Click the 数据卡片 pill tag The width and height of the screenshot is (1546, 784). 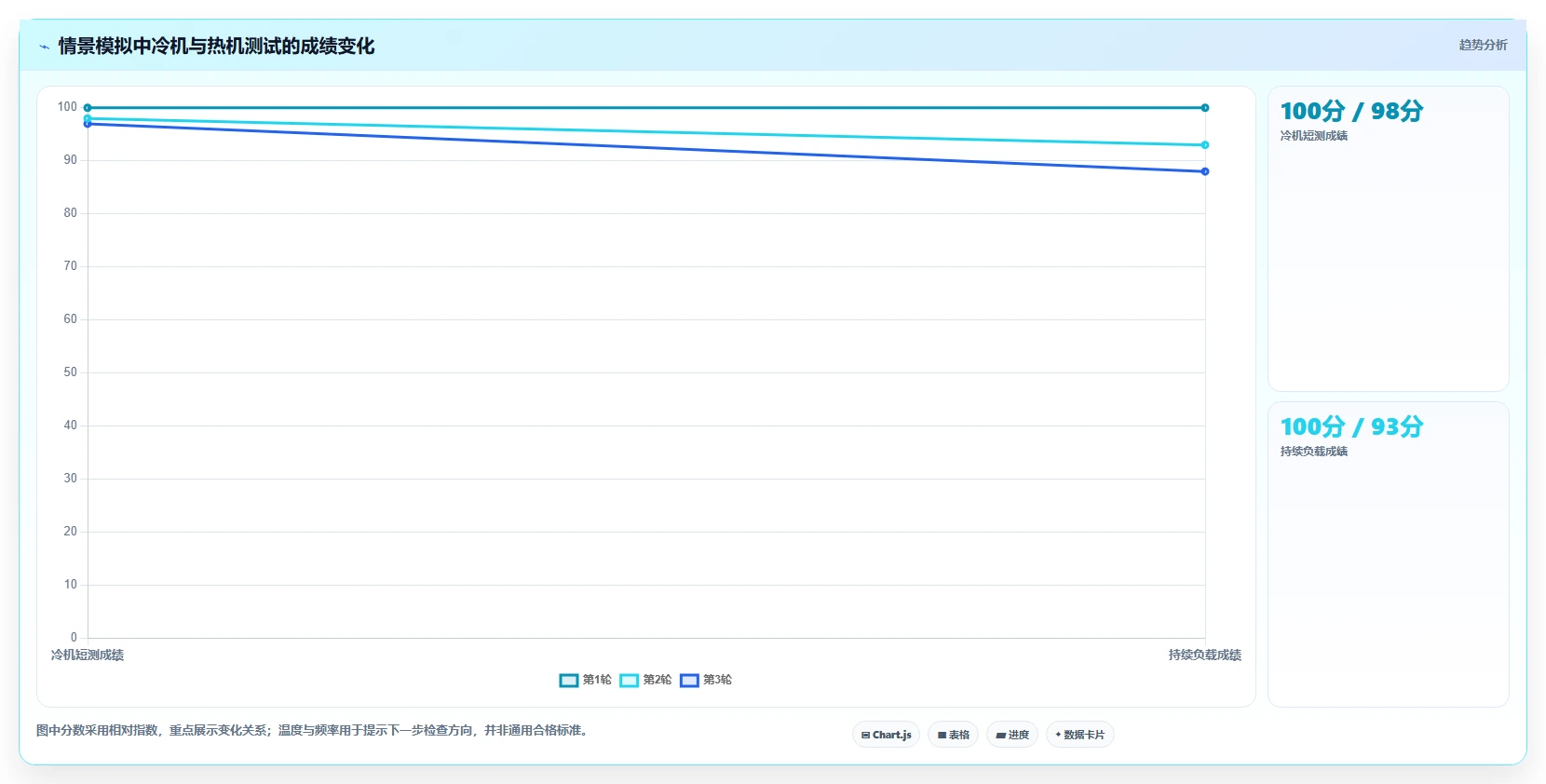[x=1080, y=735]
